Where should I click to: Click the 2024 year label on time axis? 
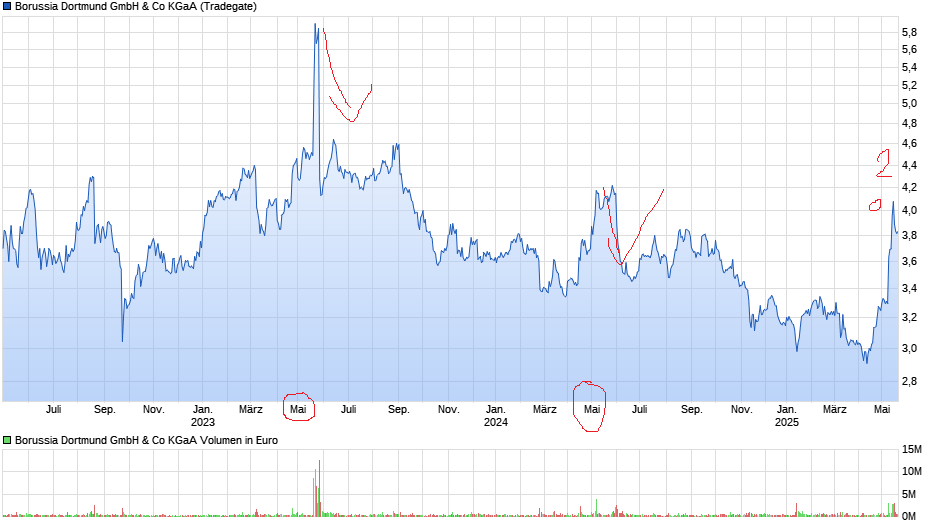pyautogui.click(x=496, y=422)
